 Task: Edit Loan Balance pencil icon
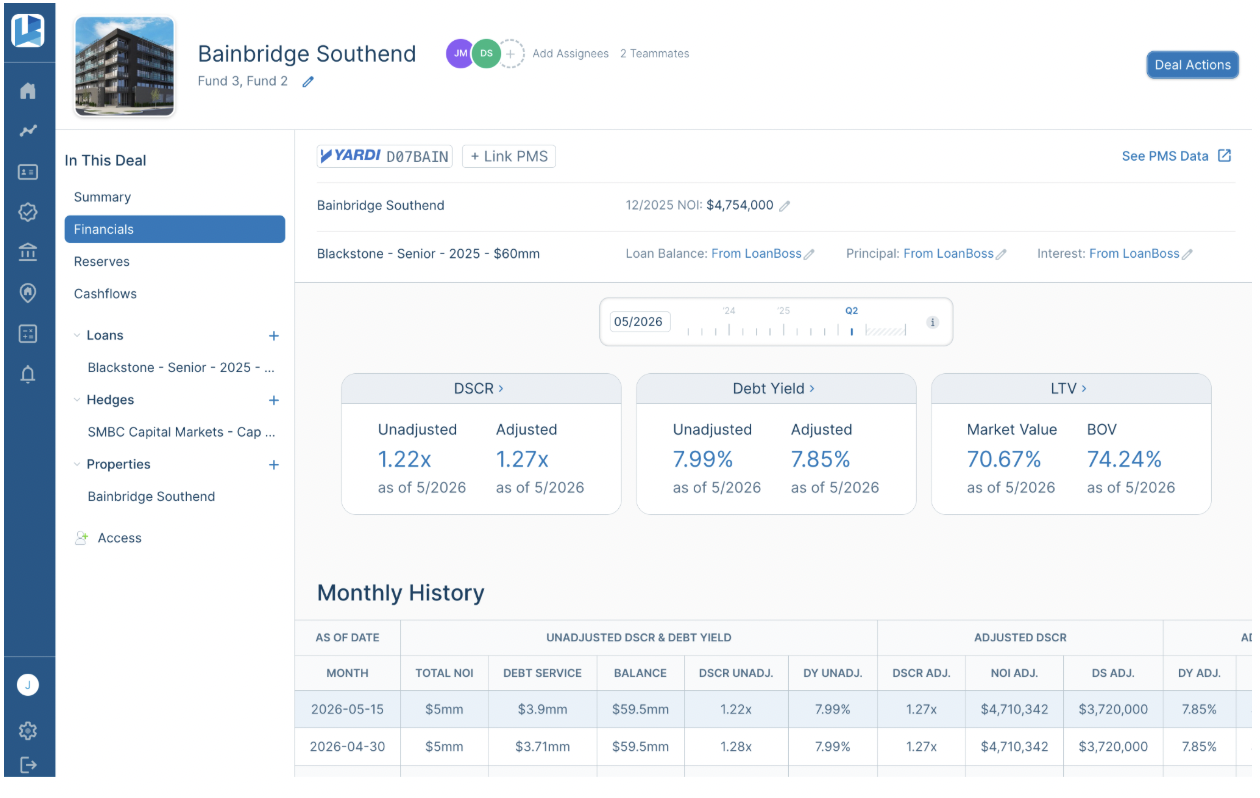810,255
